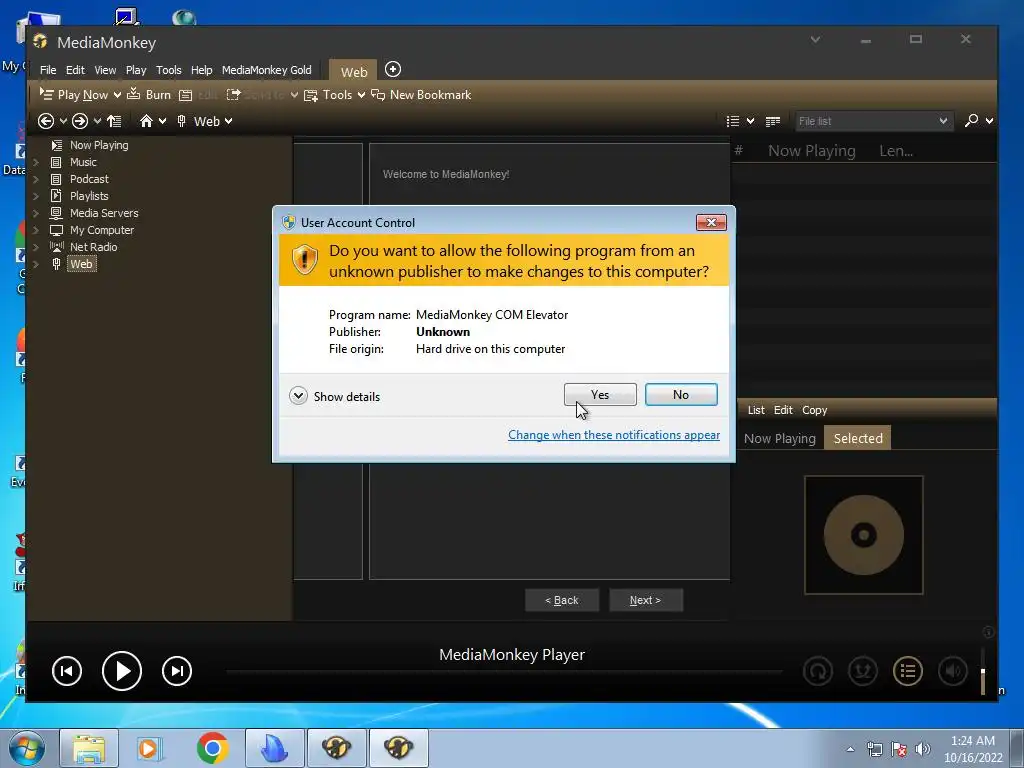
Task: Go forward with the right arrow icon
Action: pyautogui.click(x=80, y=121)
